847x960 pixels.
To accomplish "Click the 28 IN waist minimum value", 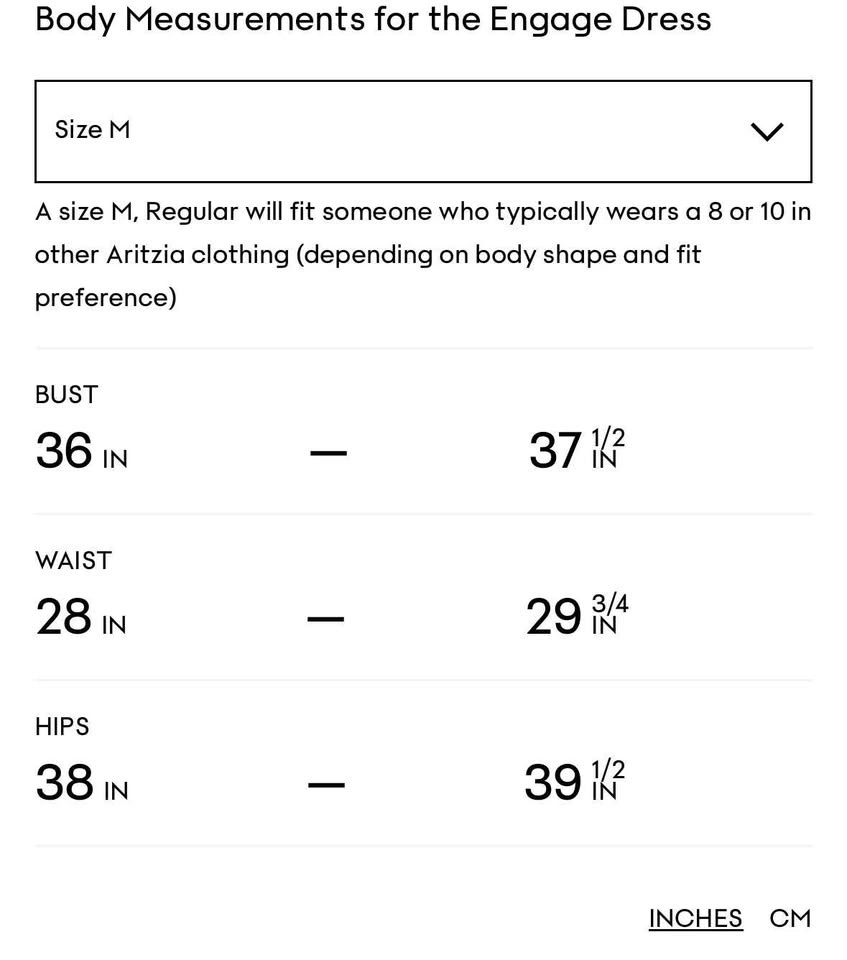I will [x=80, y=617].
